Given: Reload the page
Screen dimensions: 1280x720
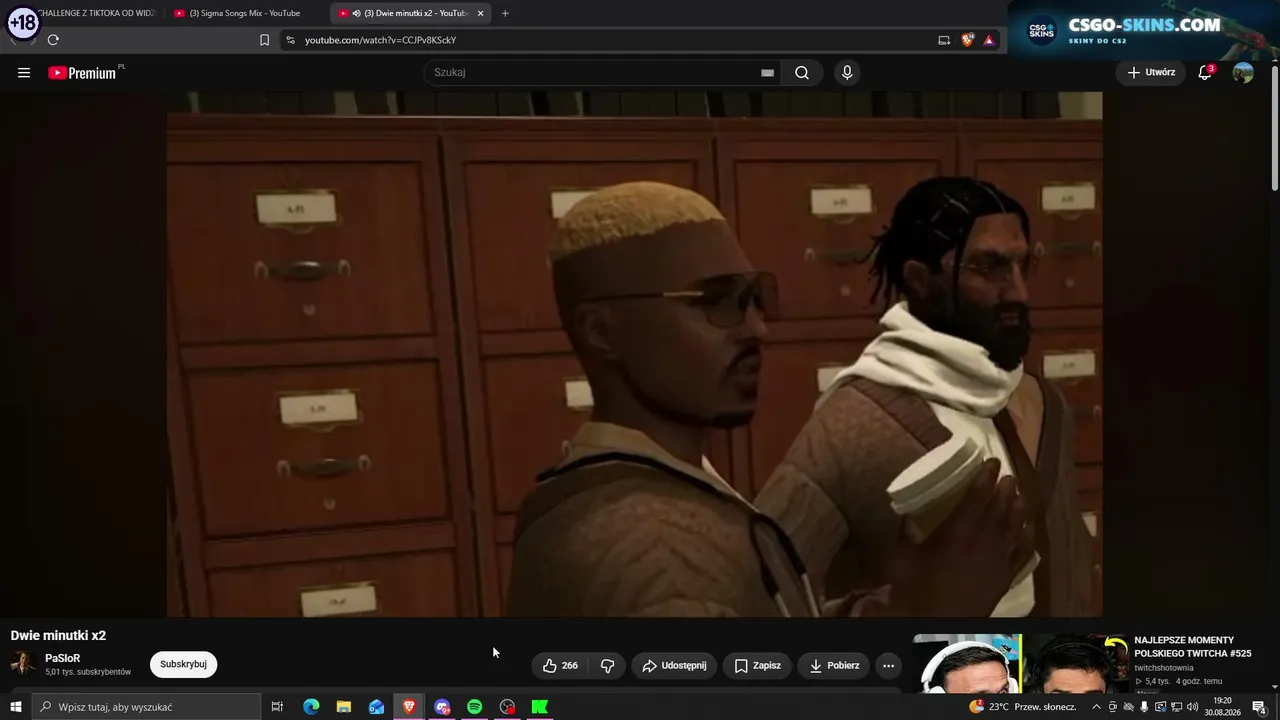Looking at the screenshot, I should pyautogui.click(x=53, y=40).
